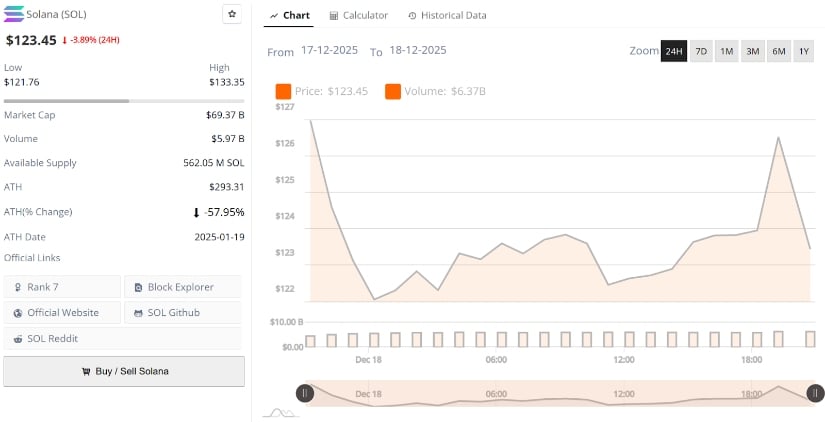Image resolution: width=825 pixels, height=422 pixels.
Task: Select the 24H zoom range
Action: click(674, 51)
